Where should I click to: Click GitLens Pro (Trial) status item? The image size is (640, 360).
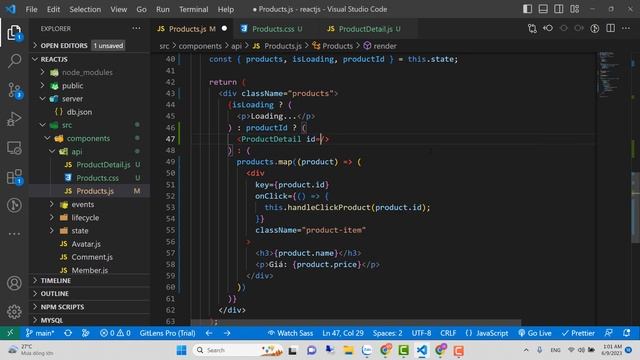[x=167, y=333]
